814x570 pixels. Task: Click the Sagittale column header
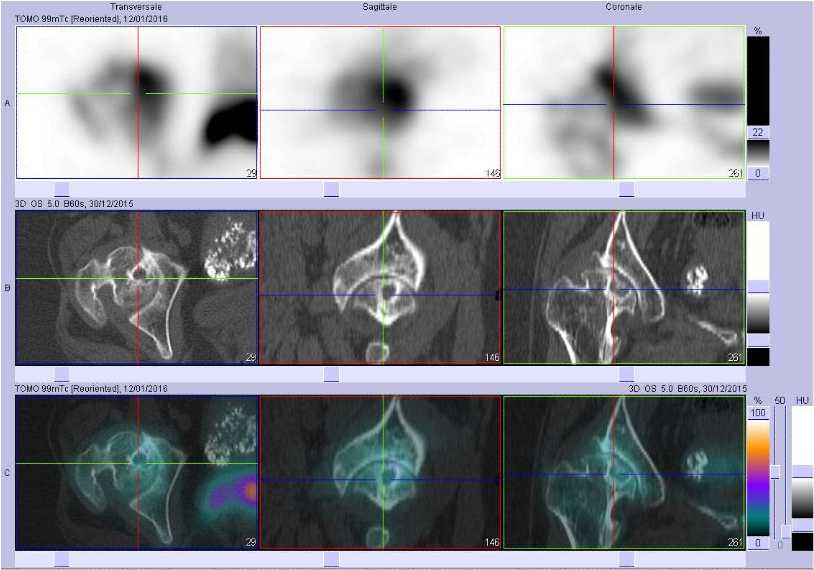[380, 7]
